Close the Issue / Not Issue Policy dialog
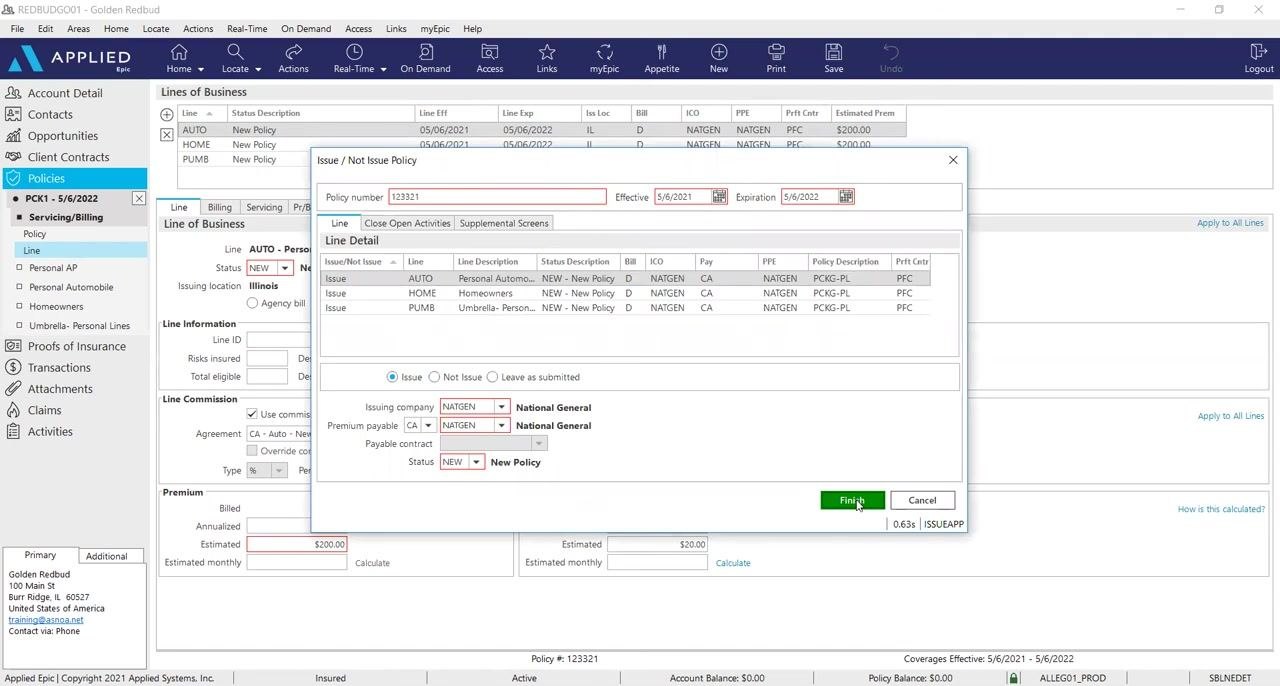 tap(953, 160)
